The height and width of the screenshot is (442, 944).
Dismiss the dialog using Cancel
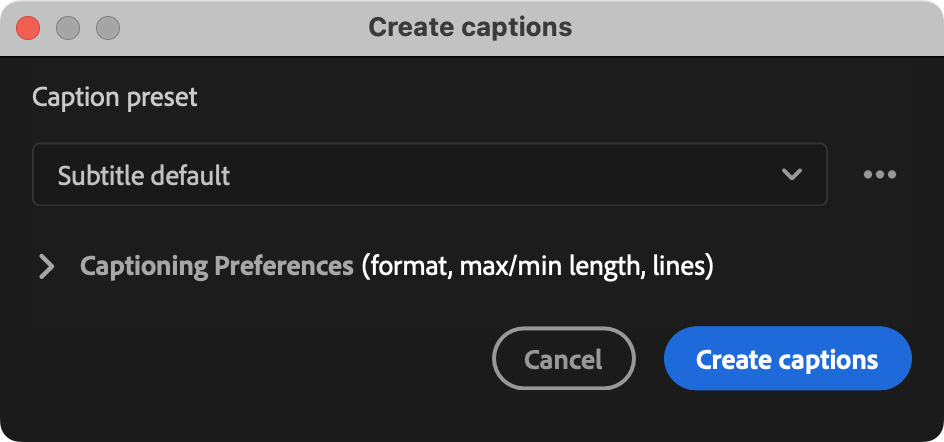[564, 359]
